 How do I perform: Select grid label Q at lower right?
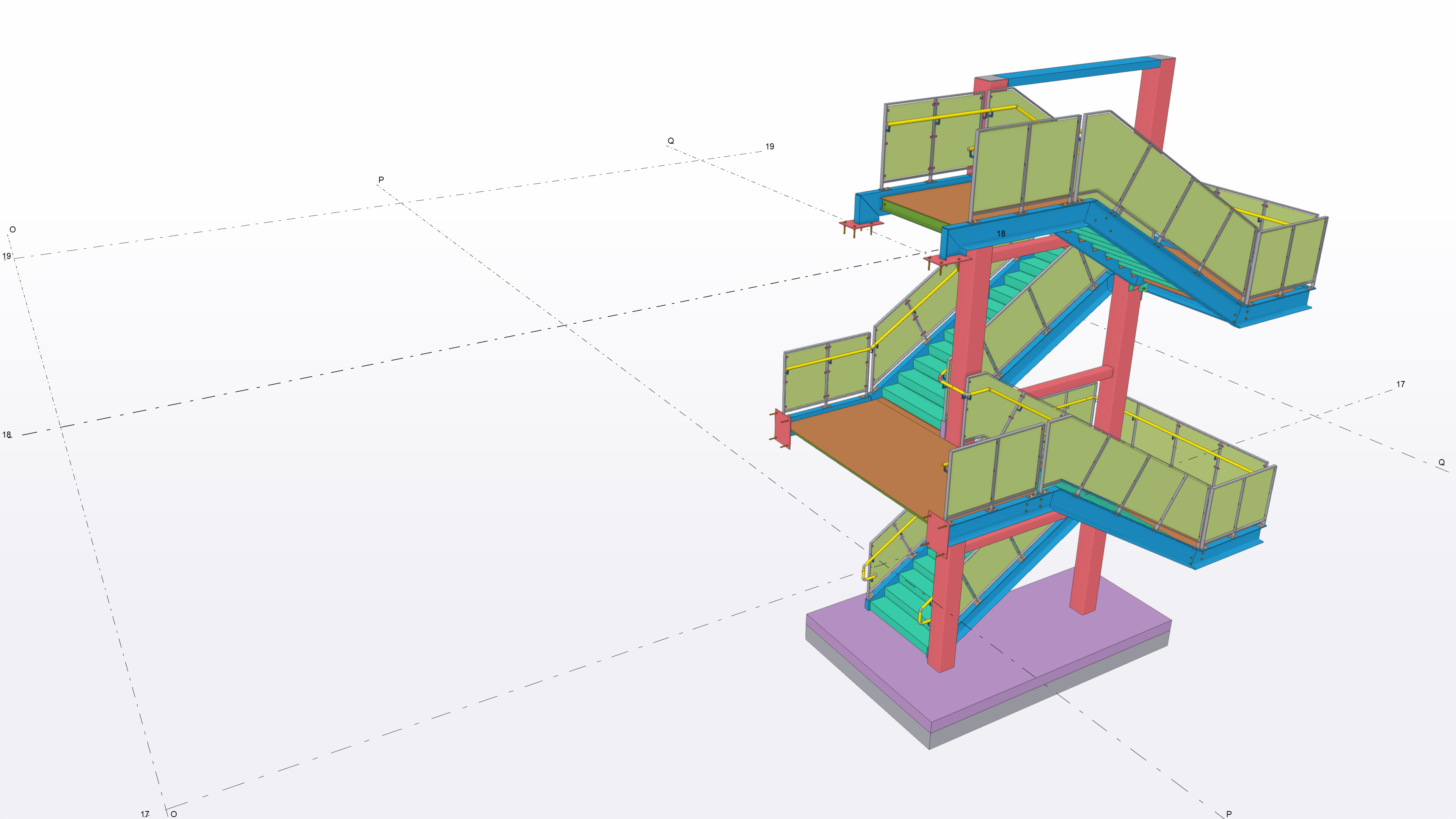coord(1441,462)
